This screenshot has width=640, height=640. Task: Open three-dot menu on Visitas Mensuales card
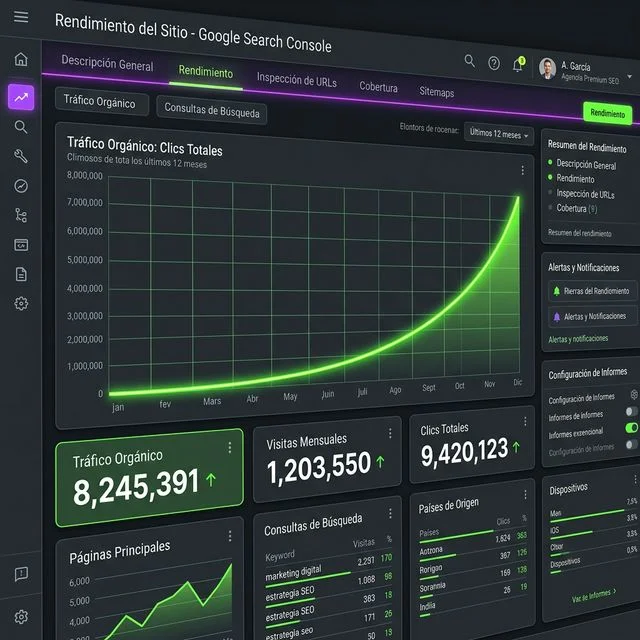[390, 433]
